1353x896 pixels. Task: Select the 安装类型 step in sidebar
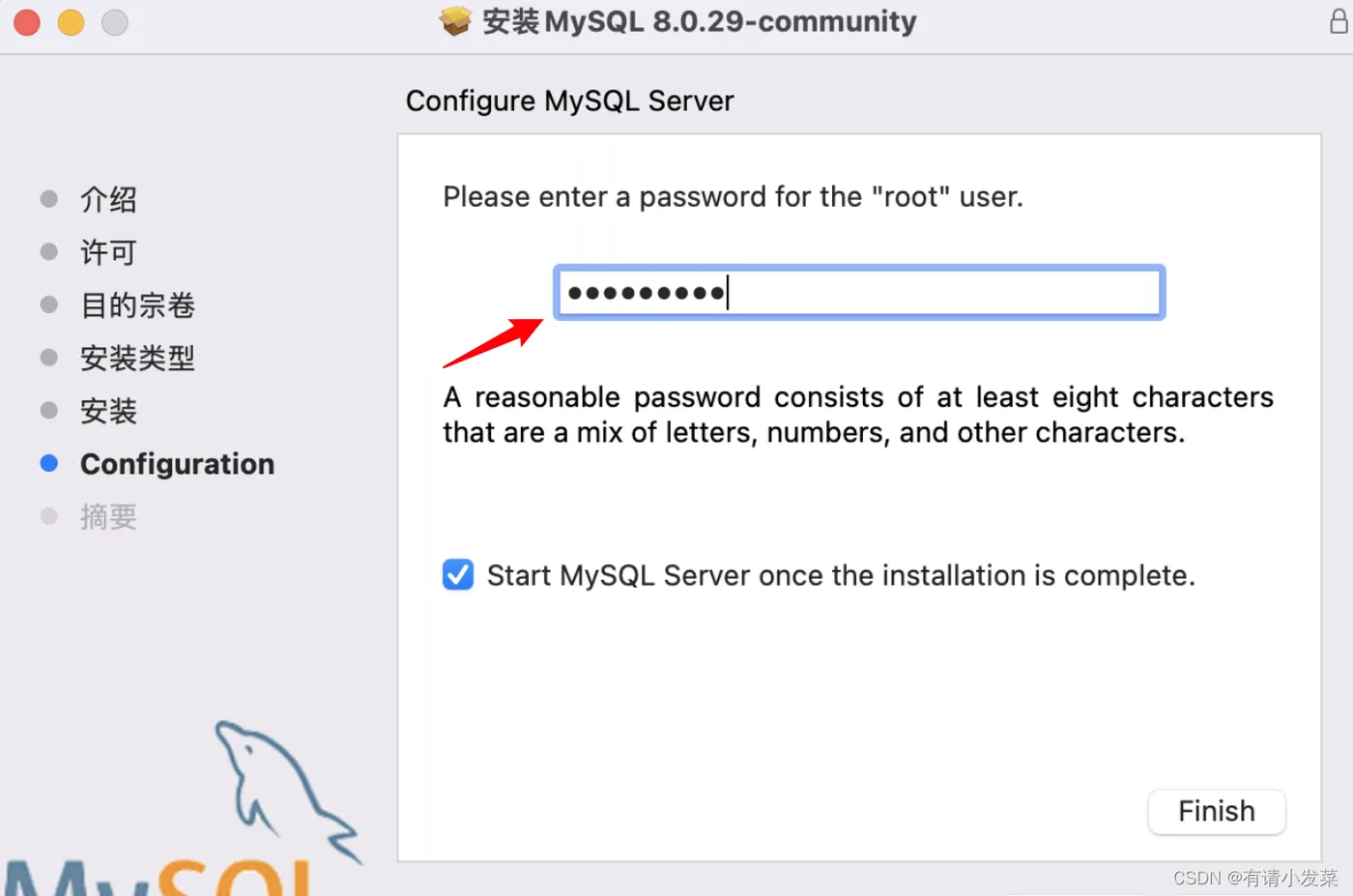coord(137,359)
